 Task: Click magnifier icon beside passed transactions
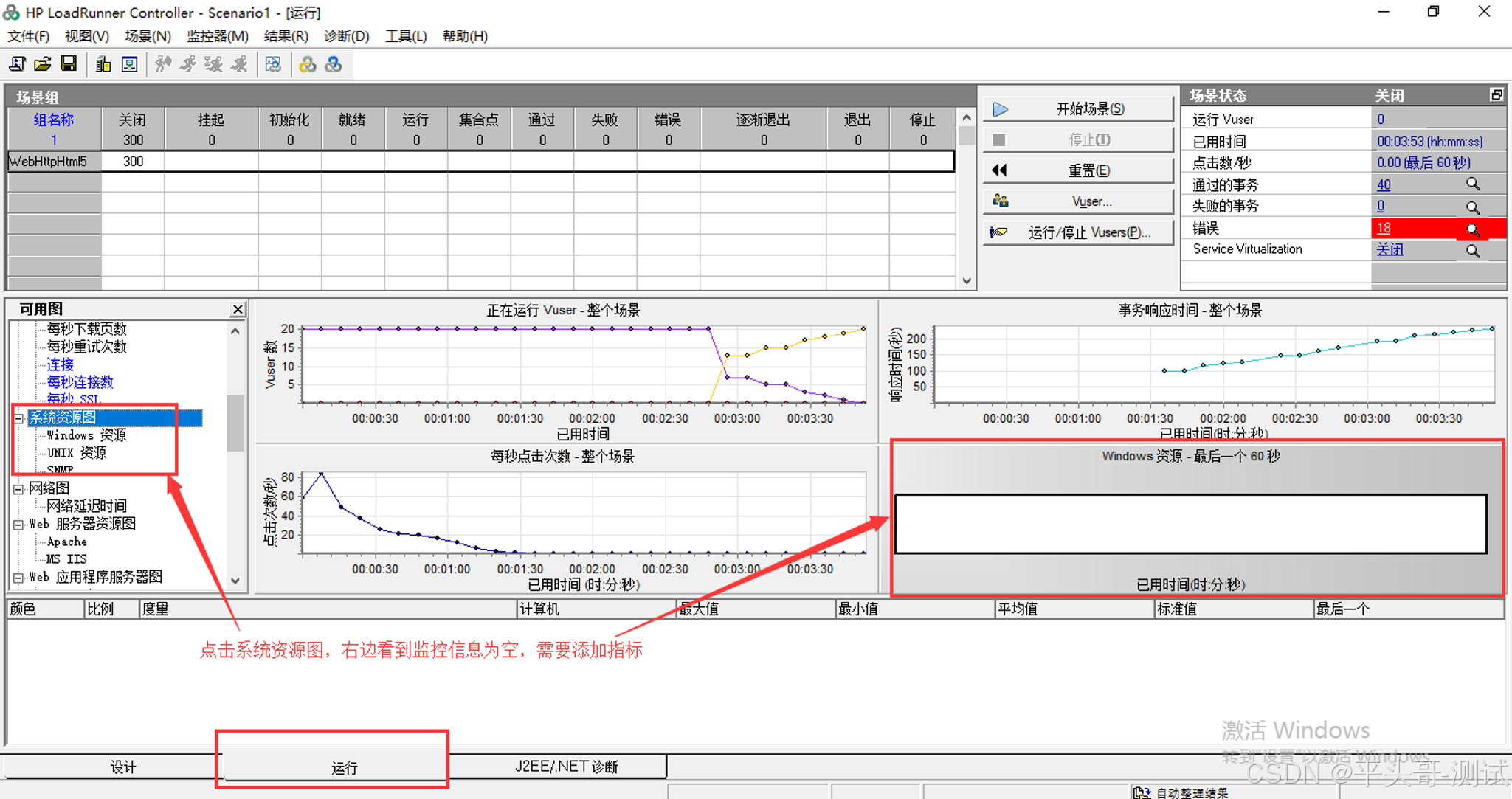tap(1472, 184)
